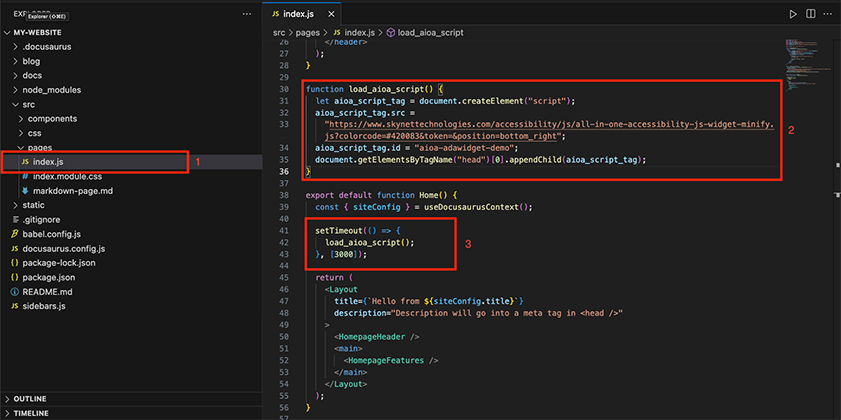Image resolution: width=841 pixels, height=420 pixels.
Task: Click the "aioa-adawidget-demo" id string
Action: [466, 148]
